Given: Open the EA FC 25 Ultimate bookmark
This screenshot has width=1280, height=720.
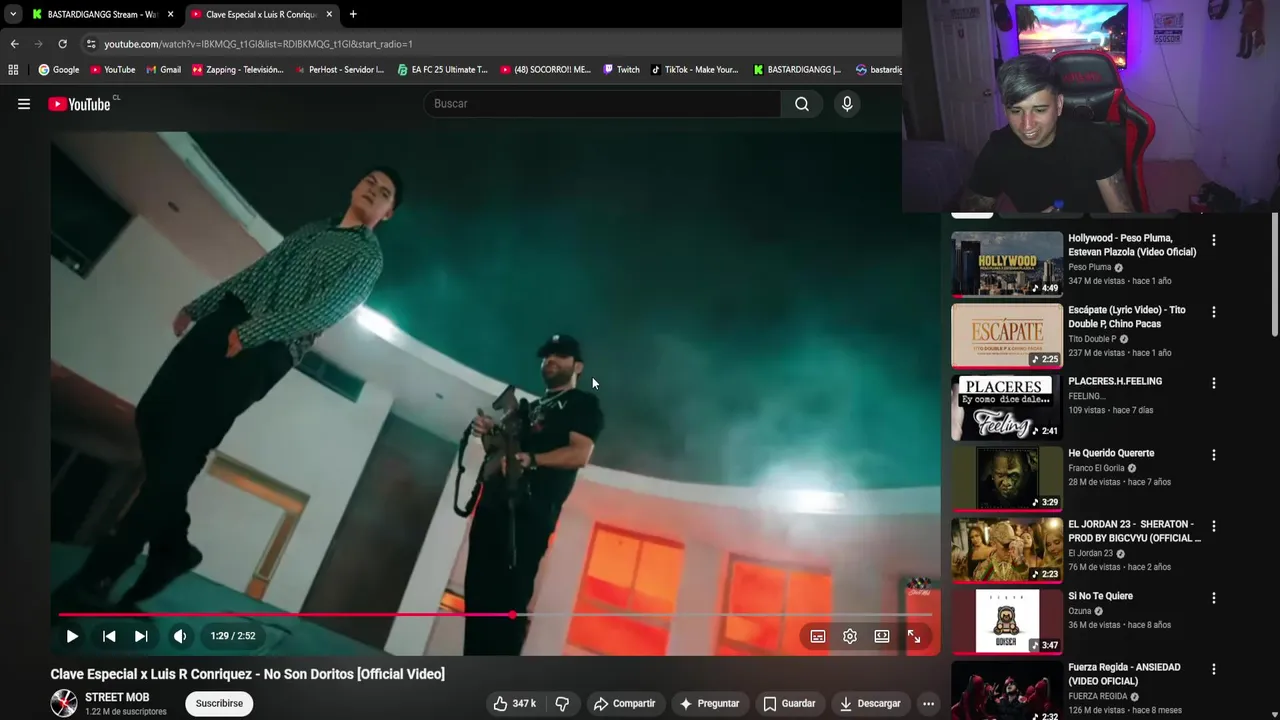Looking at the screenshot, I should [443, 70].
